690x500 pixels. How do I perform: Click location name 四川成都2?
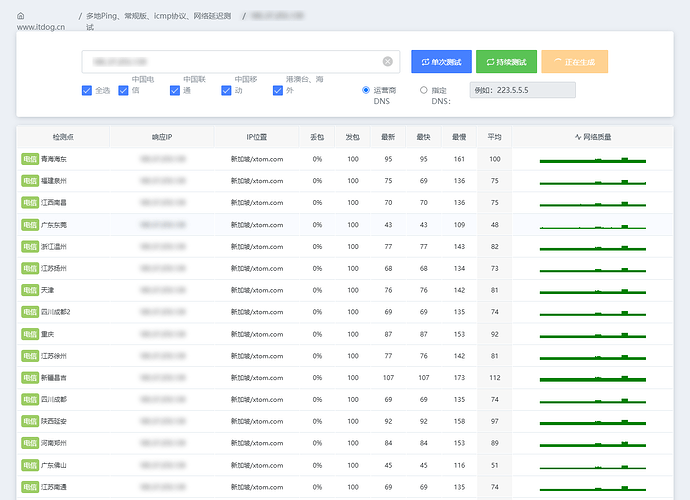tap(55, 312)
